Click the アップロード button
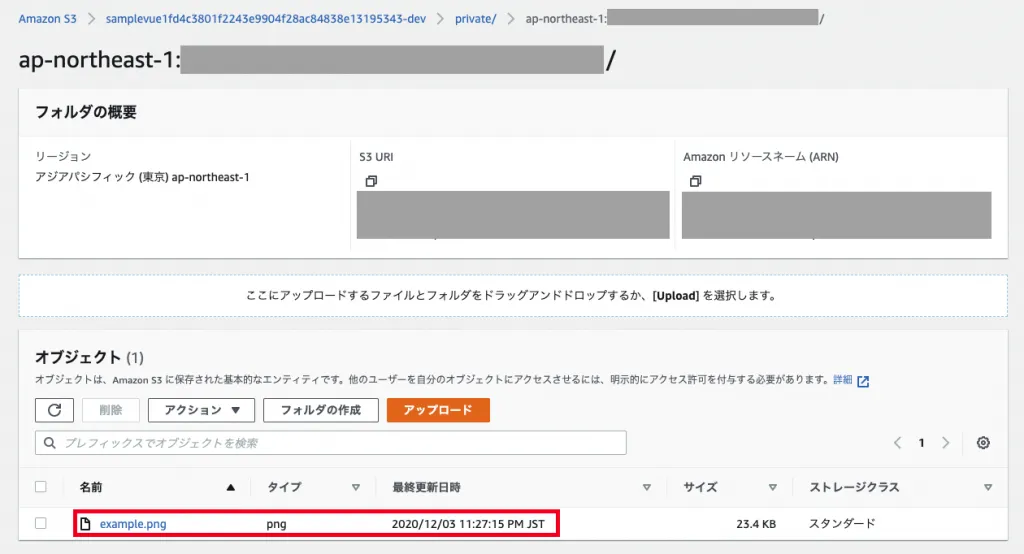Viewport: 1024px width, 554px height. coord(438,410)
